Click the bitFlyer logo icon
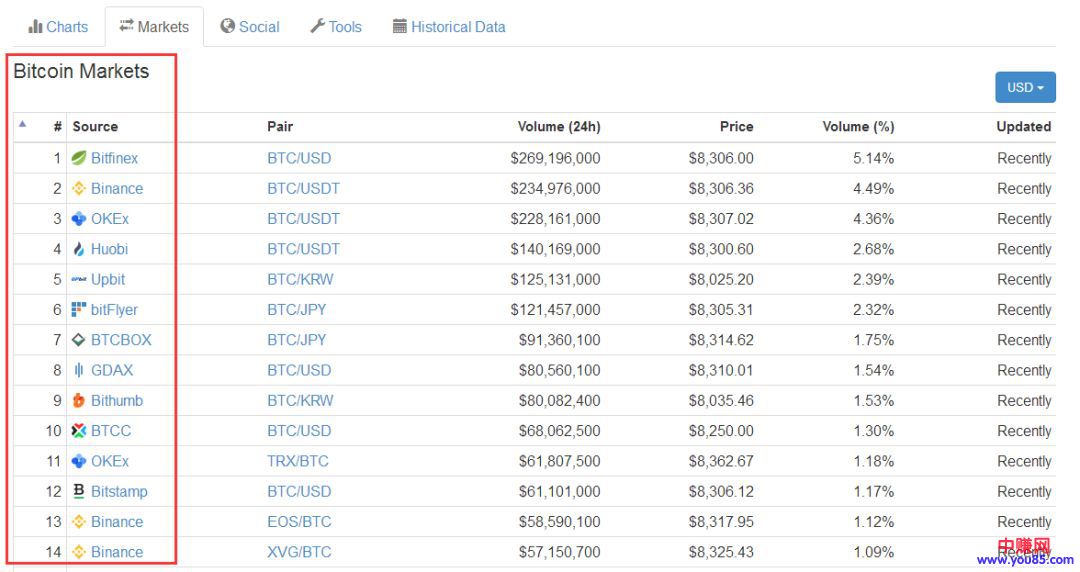Screen dimensions: 1080x572 click(79, 310)
